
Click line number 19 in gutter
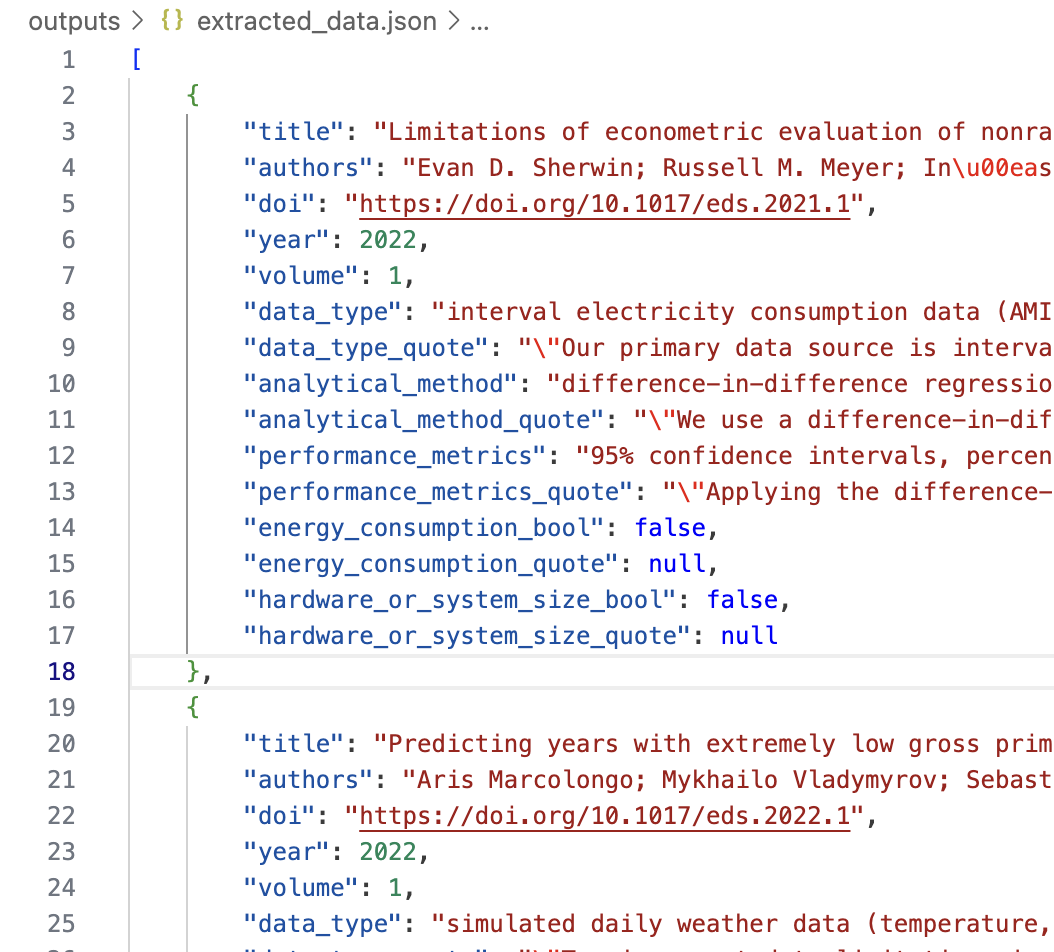click(x=61, y=707)
